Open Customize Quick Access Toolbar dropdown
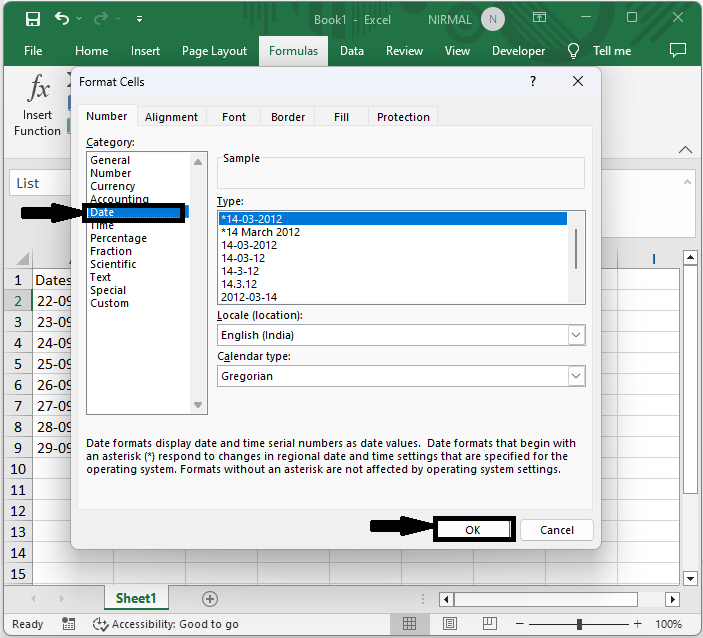This screenshot has height=638, width=703. coord(139,19)
